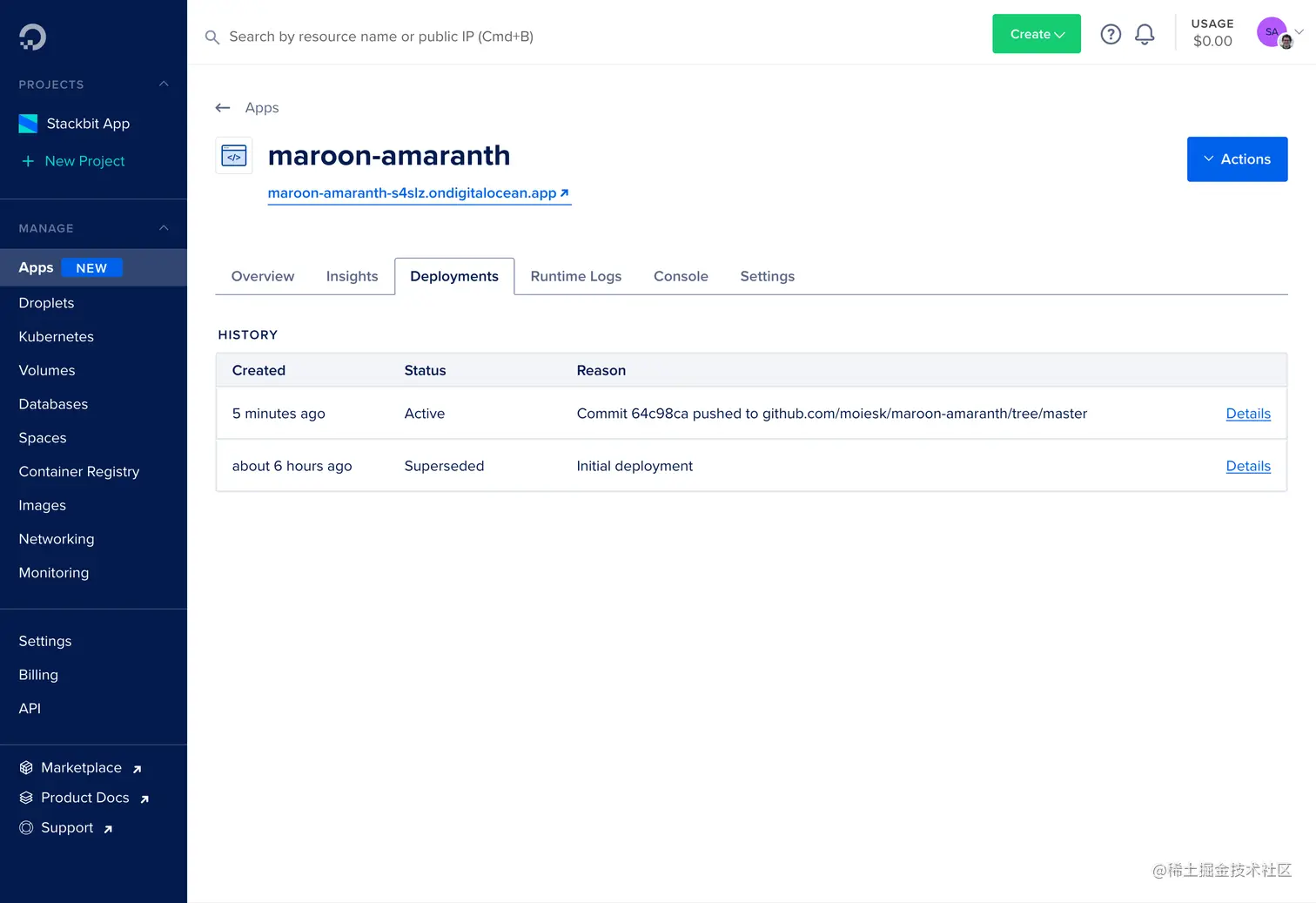Viewport: 1316px width, 903px height.
Task: Click the search magnifier icon
Action: (x=211, y=37)
